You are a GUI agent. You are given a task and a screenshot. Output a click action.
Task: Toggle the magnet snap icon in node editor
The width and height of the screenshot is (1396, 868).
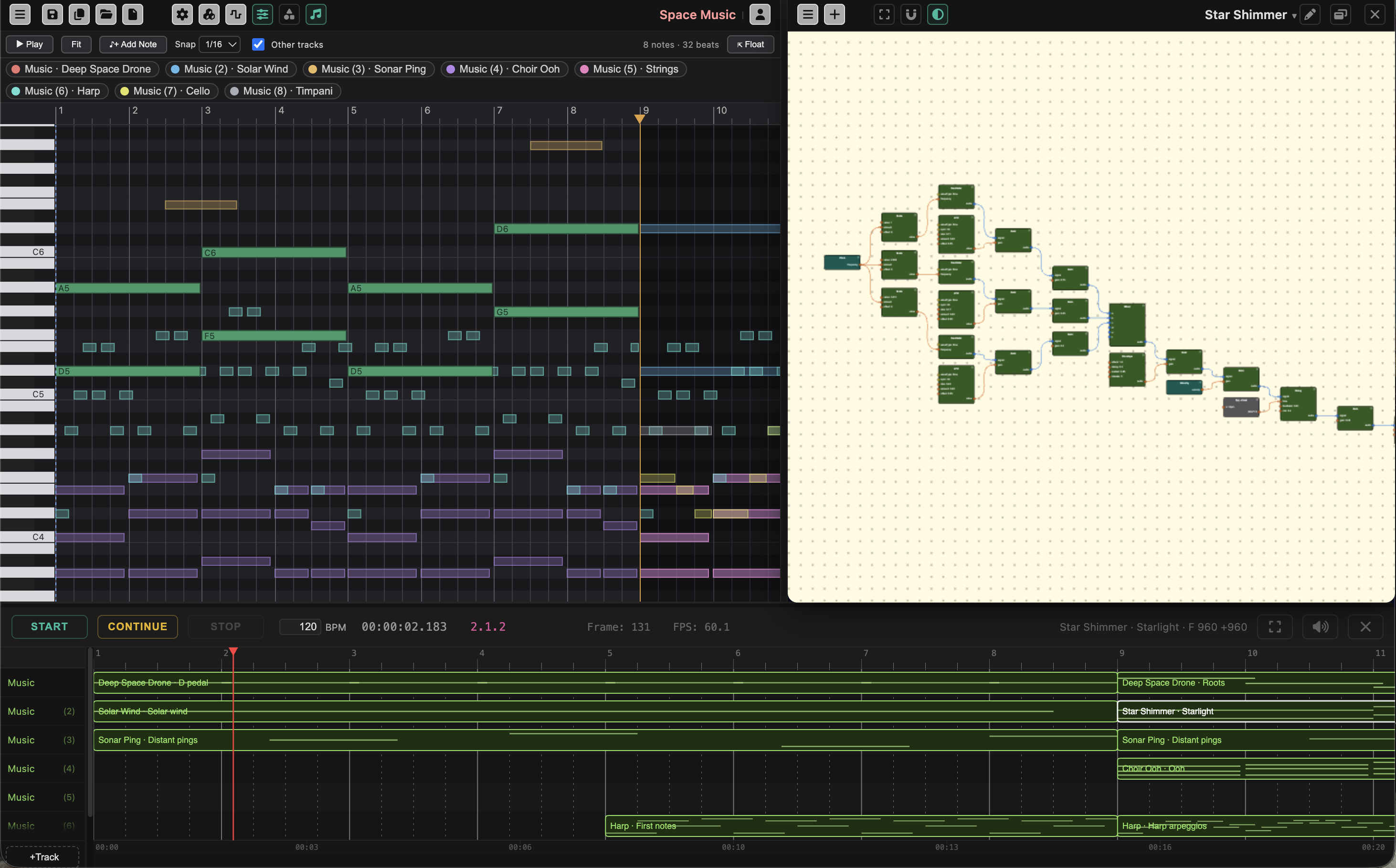click(911, 14)
